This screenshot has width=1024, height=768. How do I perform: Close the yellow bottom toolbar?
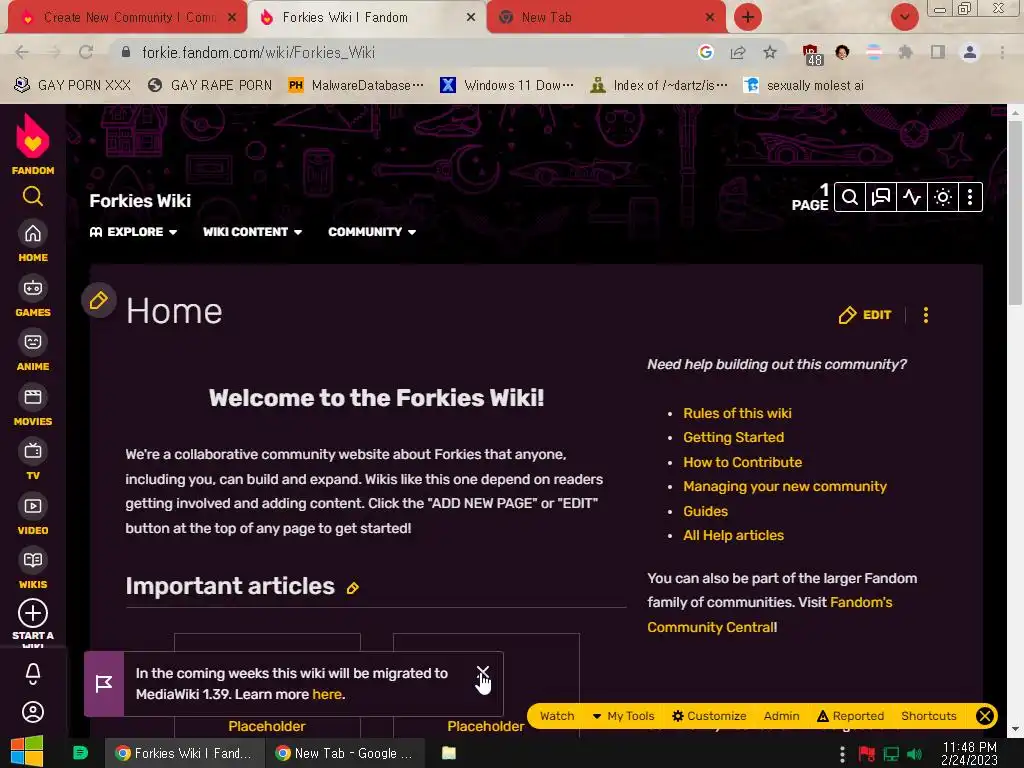(985, 716)
